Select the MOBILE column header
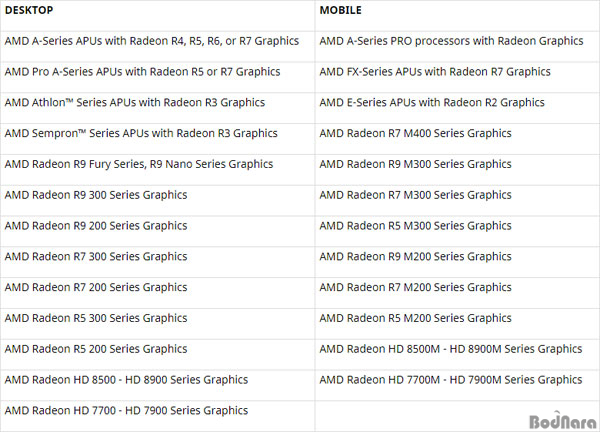 coord(340,10)
